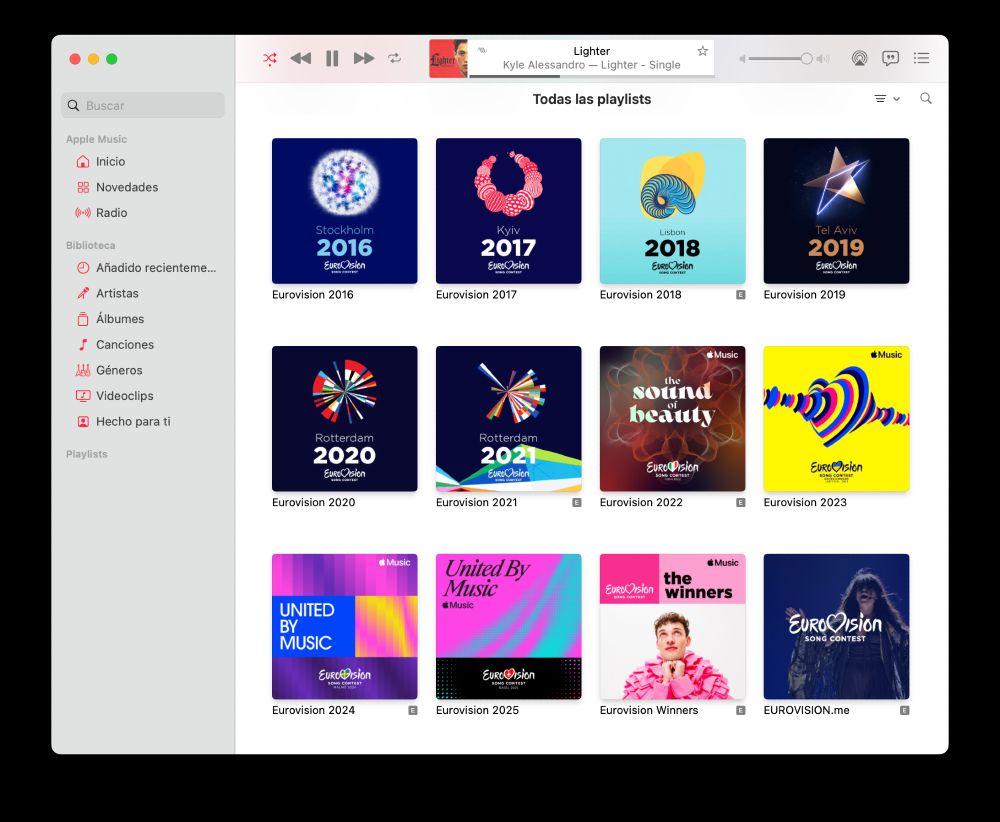The width and height of the screenshot is (1000, 822).
Task: Click the Eurovision 2023 title text
Action: (805, 503)
